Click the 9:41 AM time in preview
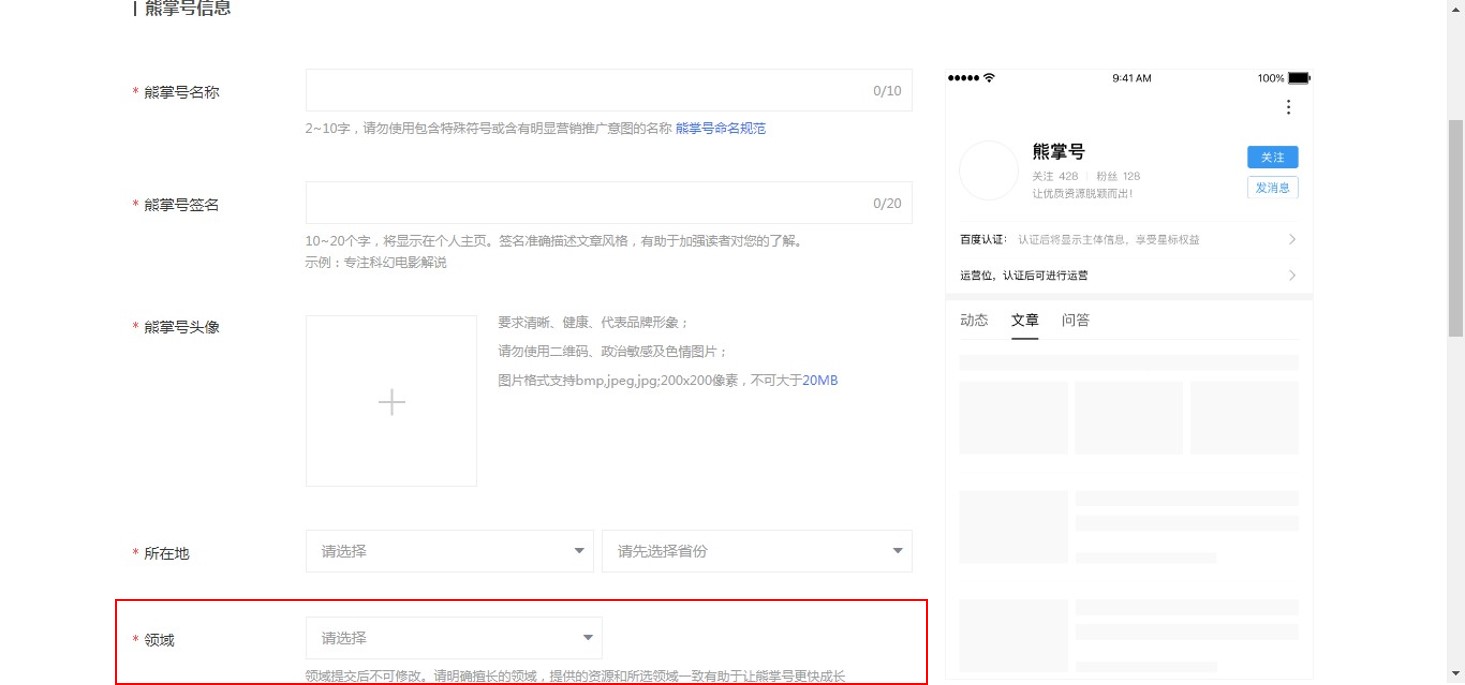This screenshot has width=1465, height=685. tap(1131, 78)
